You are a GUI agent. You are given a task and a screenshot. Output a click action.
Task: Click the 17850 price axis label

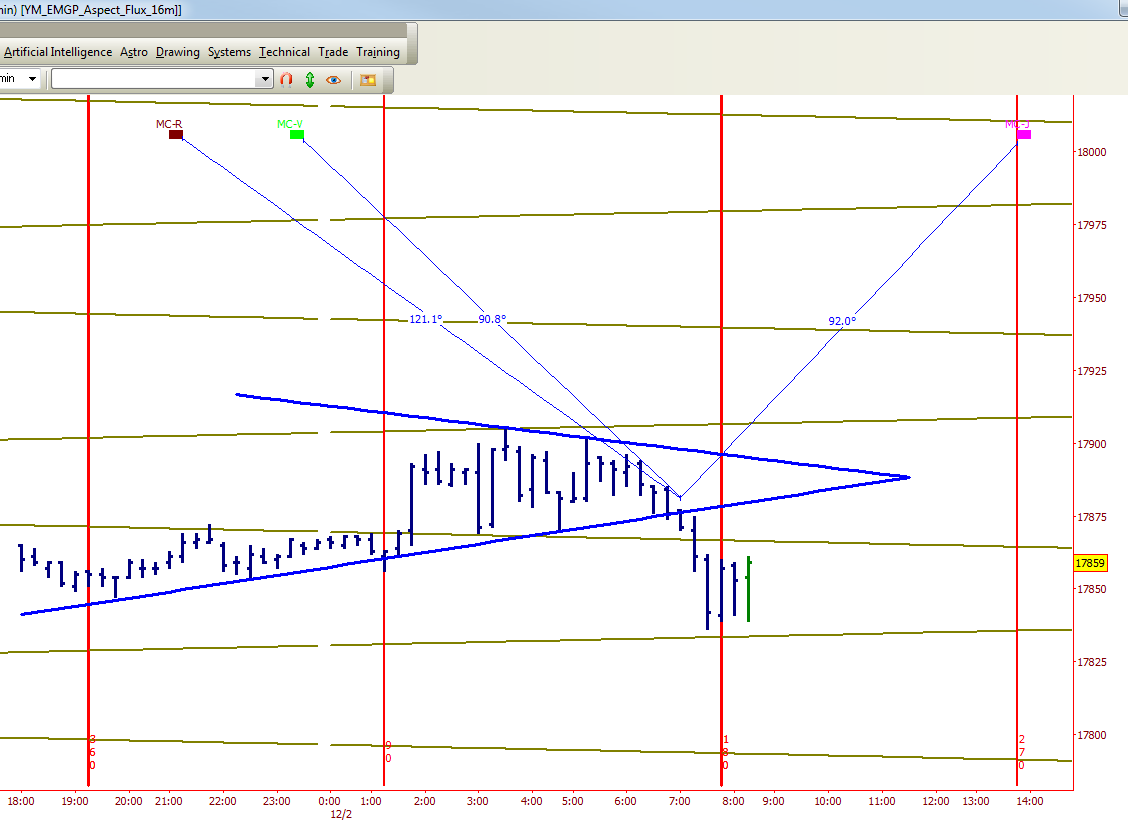(x=1091, y=589)
